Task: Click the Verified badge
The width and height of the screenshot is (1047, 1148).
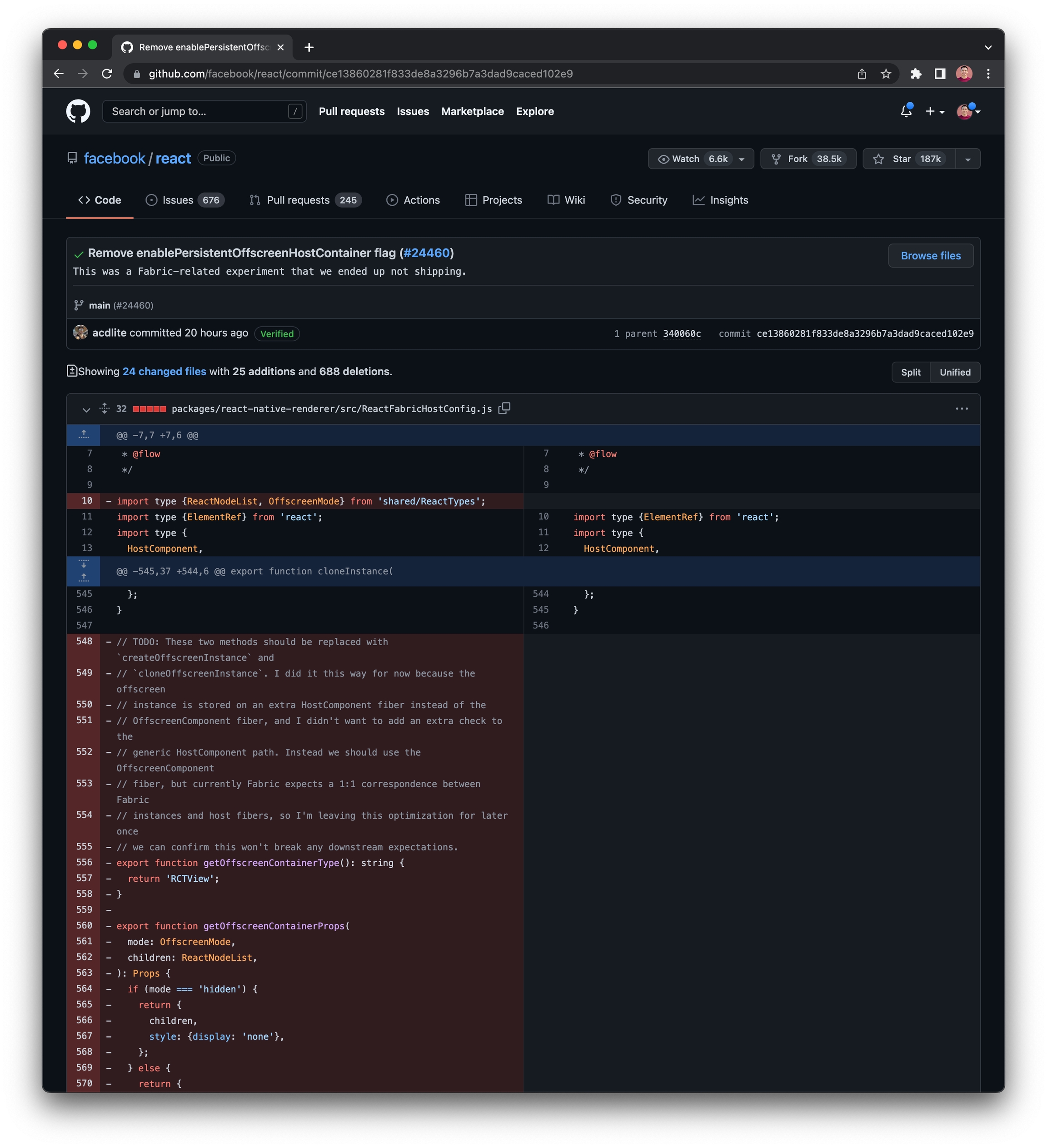Action: pos(277,334)
